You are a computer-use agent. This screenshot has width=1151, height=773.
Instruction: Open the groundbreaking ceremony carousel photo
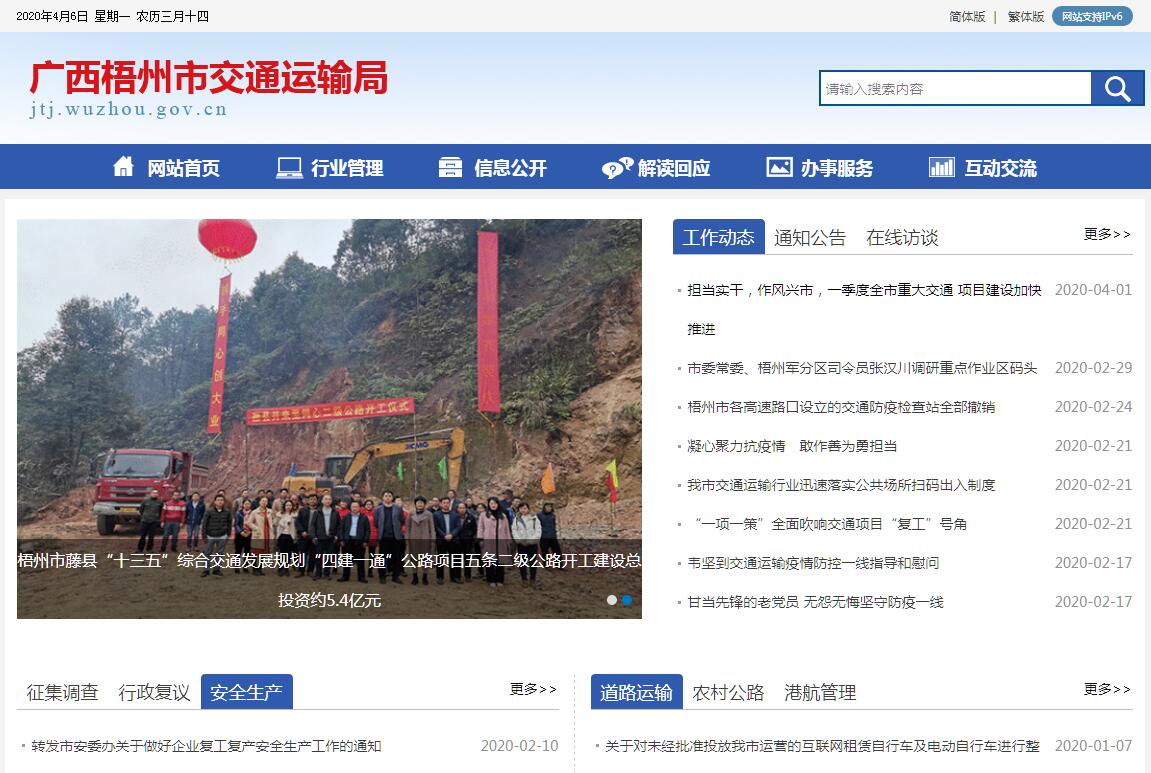(x=329, y=418)
